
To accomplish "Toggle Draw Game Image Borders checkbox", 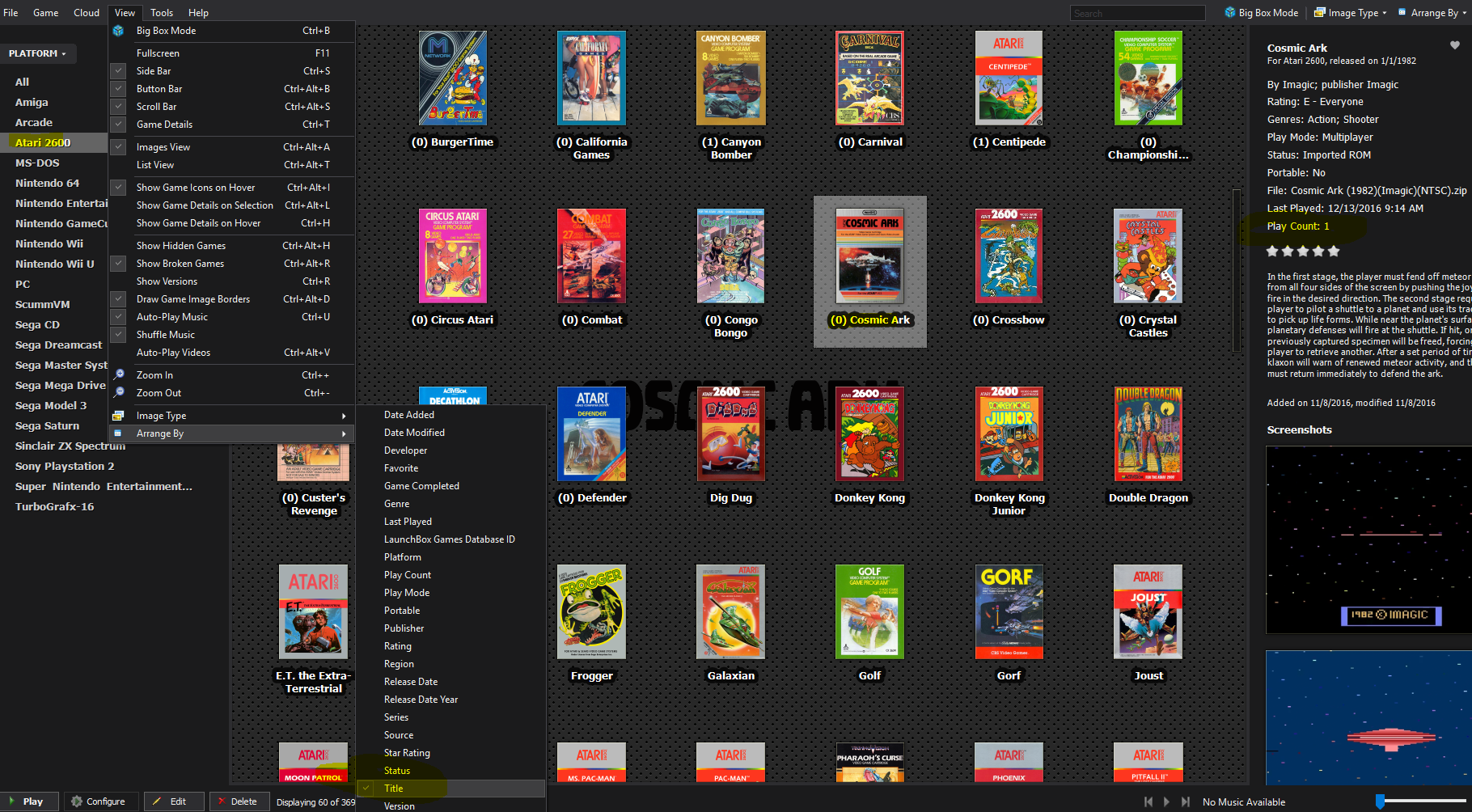I will tap(118, 299).
